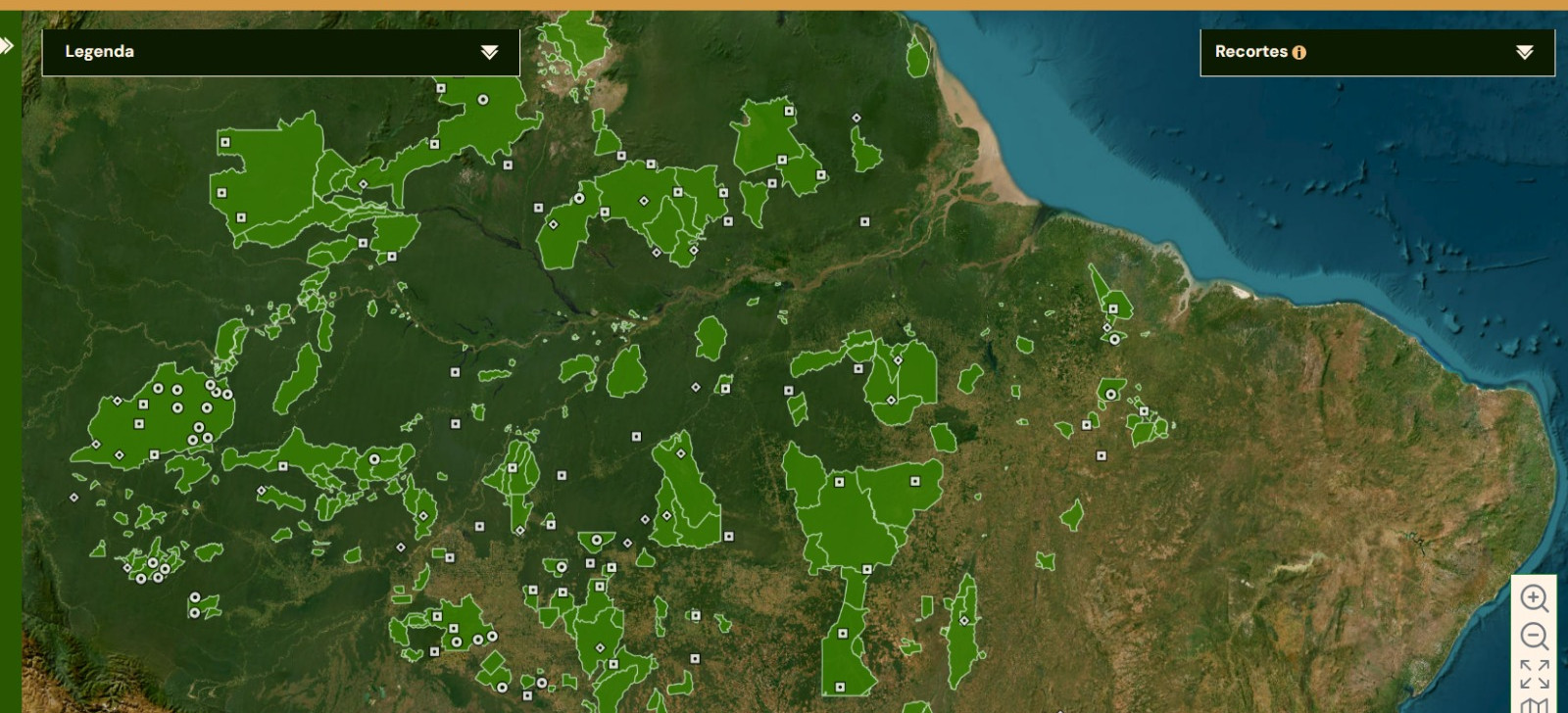The height and width of the screenshot is (713, 1568).
Task: Open the folded-map basemap icon
Action: click(1534, 704)
